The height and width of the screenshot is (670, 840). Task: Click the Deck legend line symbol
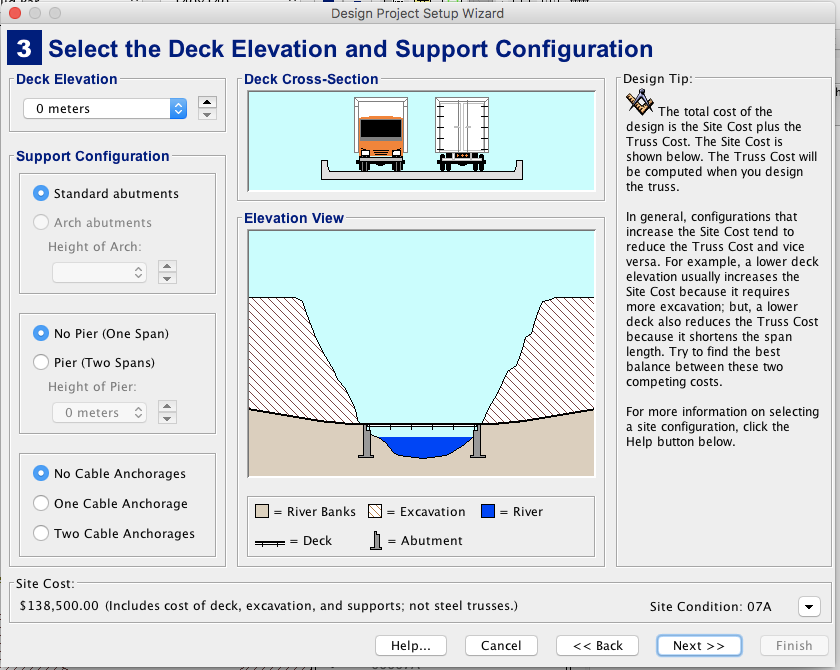(x=270, y=543)
